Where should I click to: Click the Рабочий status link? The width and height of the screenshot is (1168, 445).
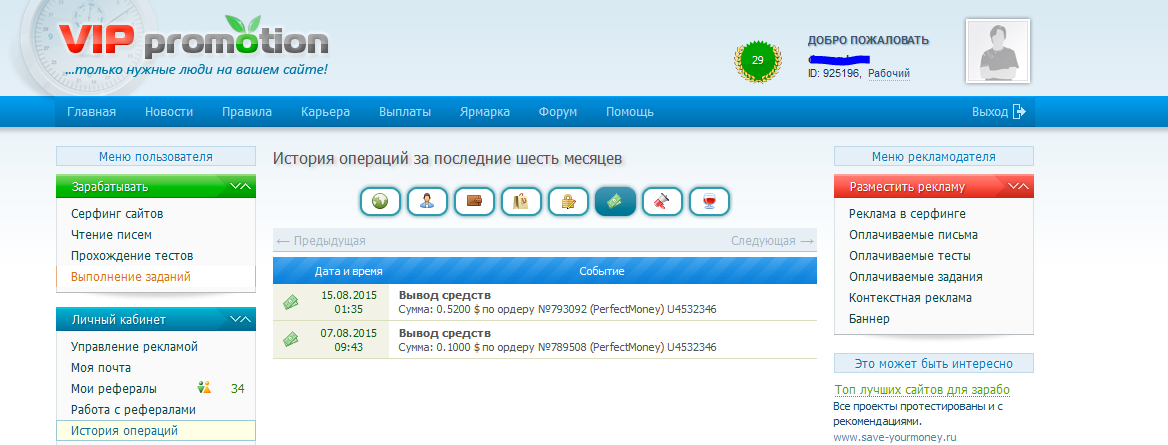tap(889, 73)
